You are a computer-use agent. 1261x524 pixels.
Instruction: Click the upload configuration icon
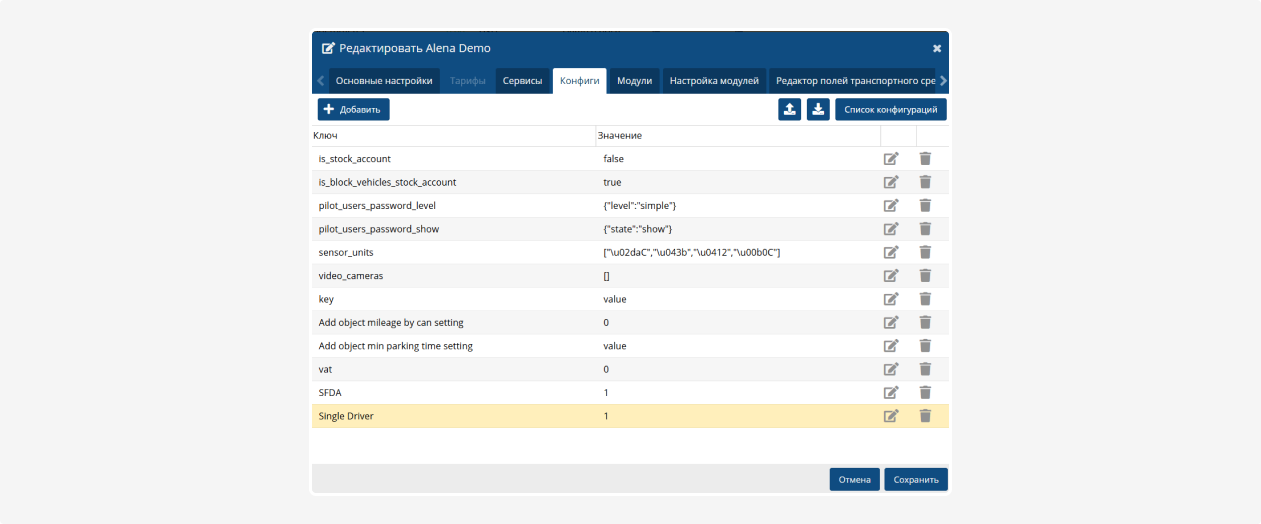(x=790, y=109)
